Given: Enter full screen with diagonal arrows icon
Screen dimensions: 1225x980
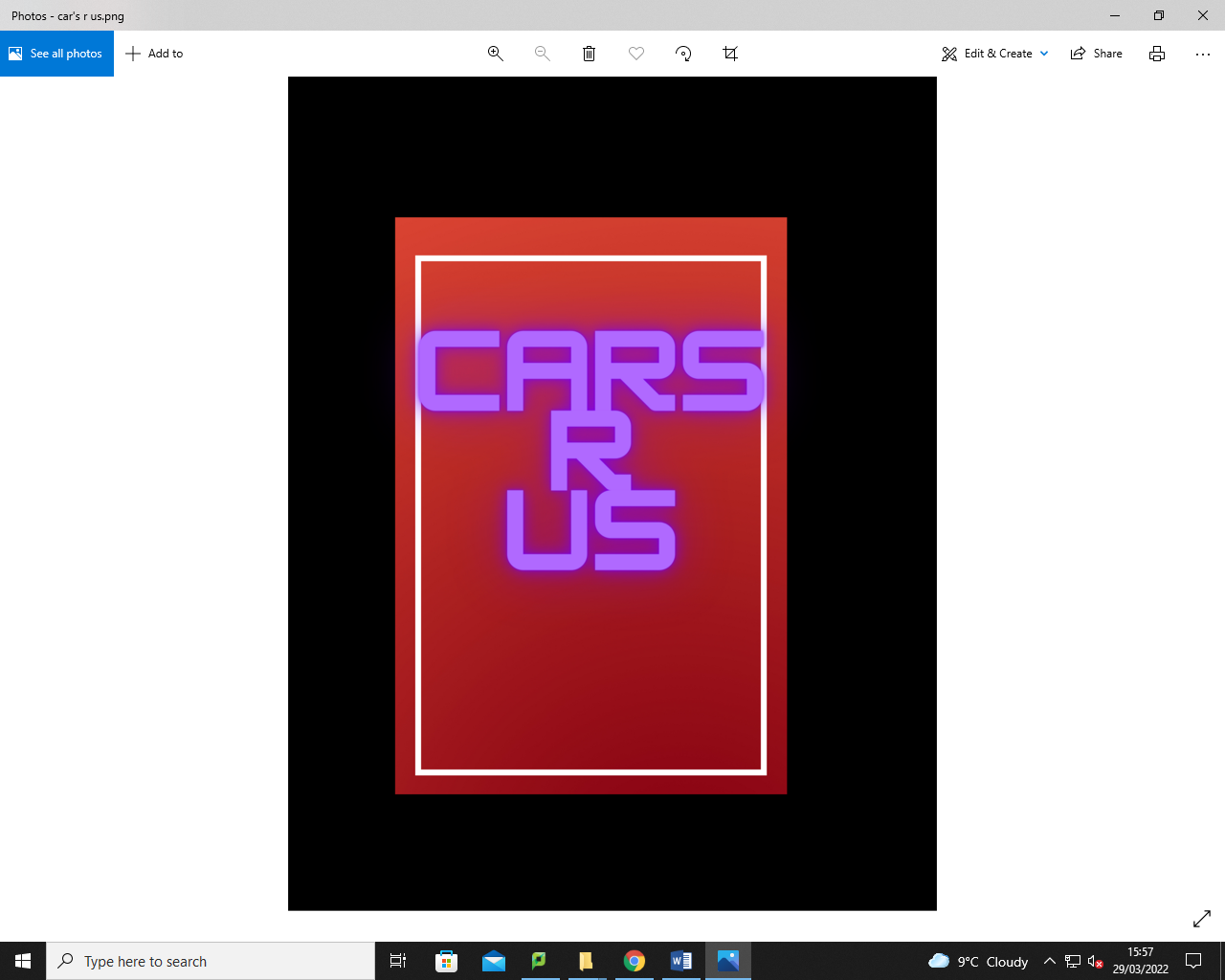Looking at the screenshot, I should coord(1202,919).
